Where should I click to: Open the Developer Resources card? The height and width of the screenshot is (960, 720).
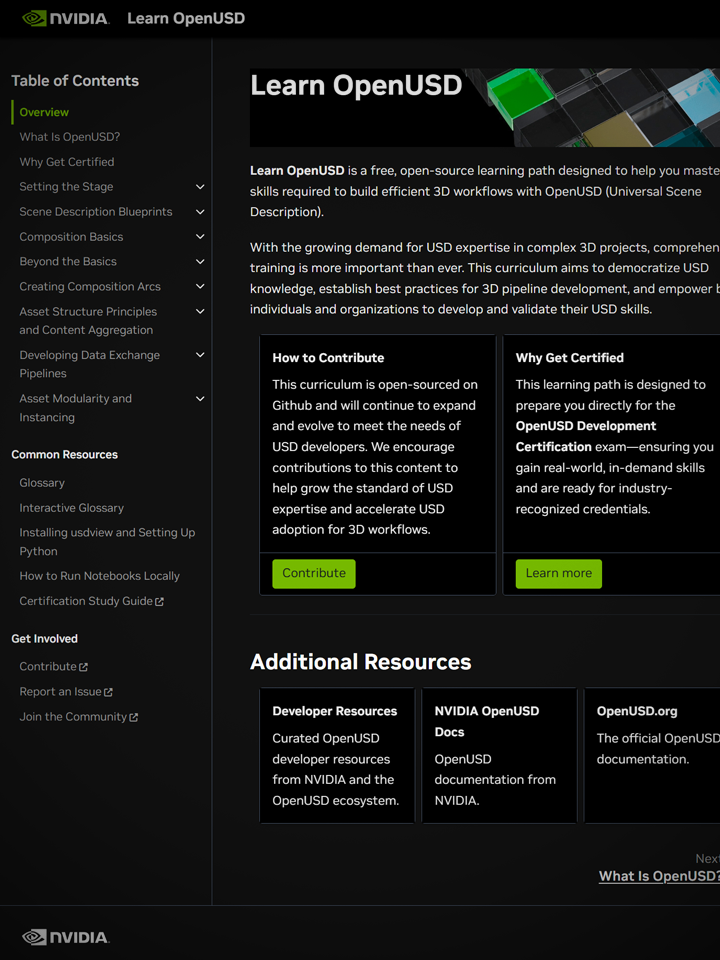[337, 756]
